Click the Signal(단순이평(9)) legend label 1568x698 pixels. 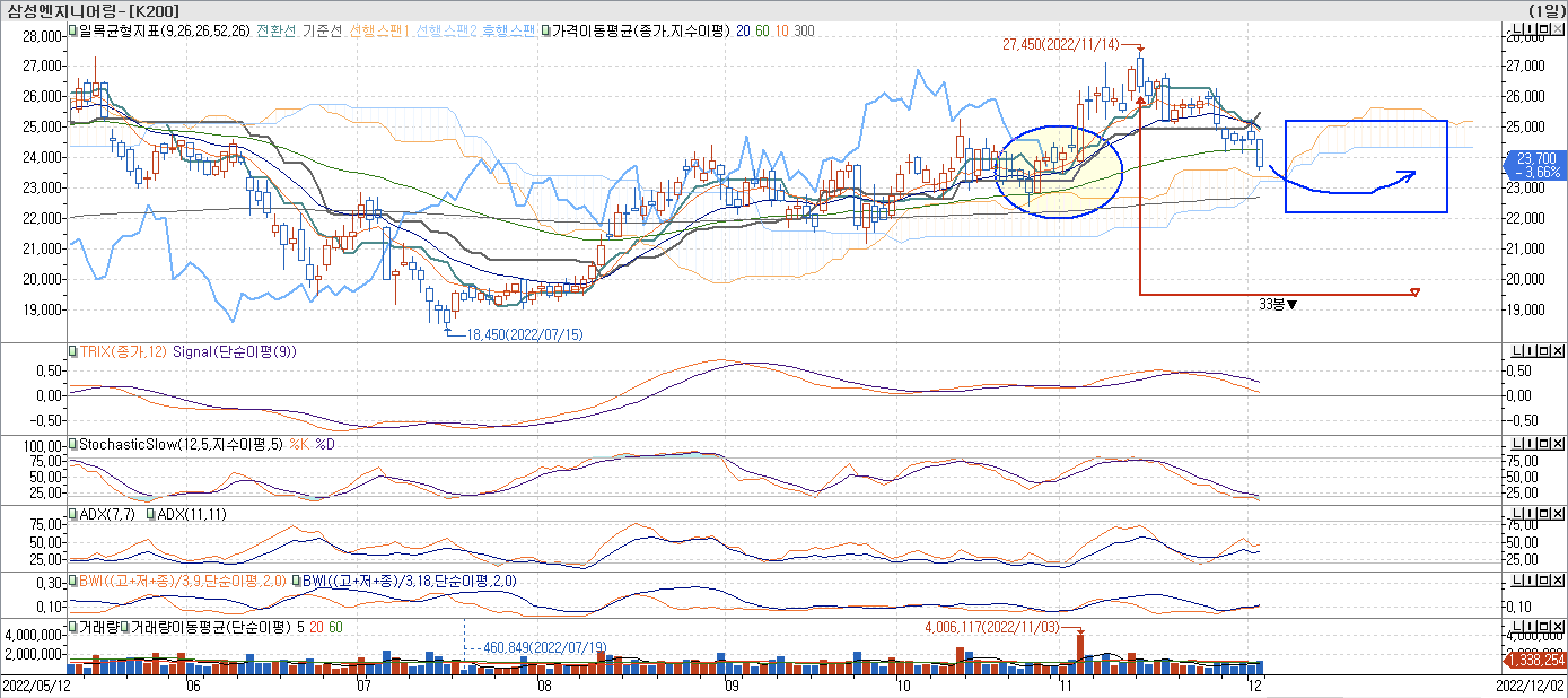(x=234, y=351)
